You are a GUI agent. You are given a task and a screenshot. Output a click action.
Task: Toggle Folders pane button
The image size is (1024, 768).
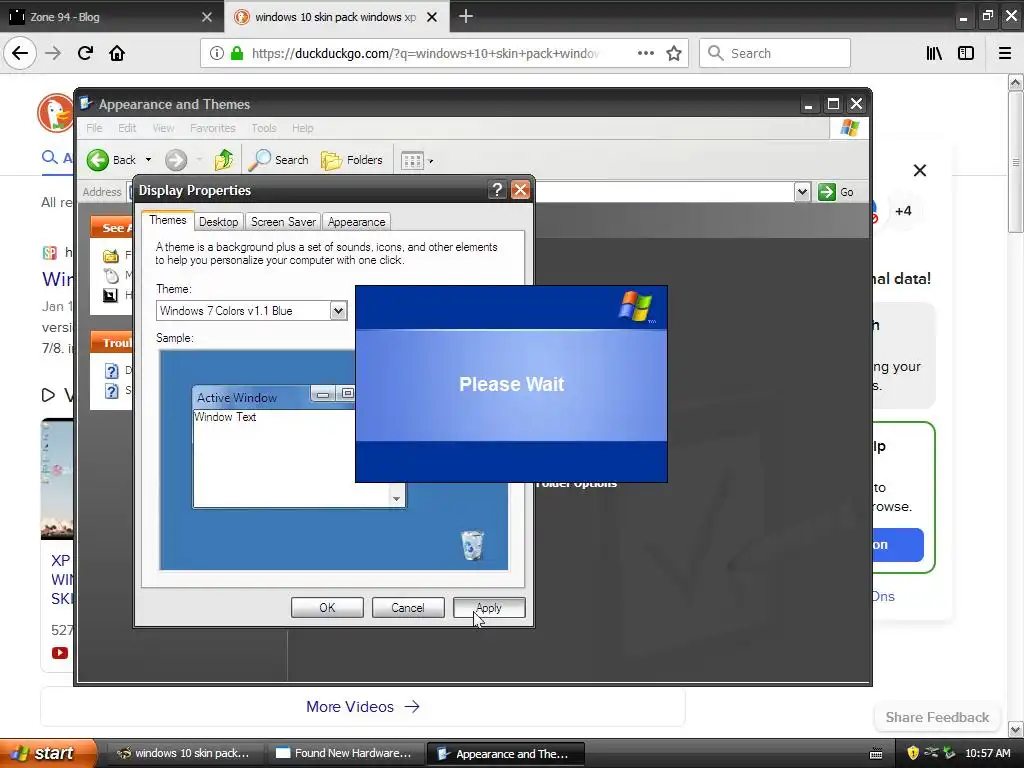(x=351, y=160)
